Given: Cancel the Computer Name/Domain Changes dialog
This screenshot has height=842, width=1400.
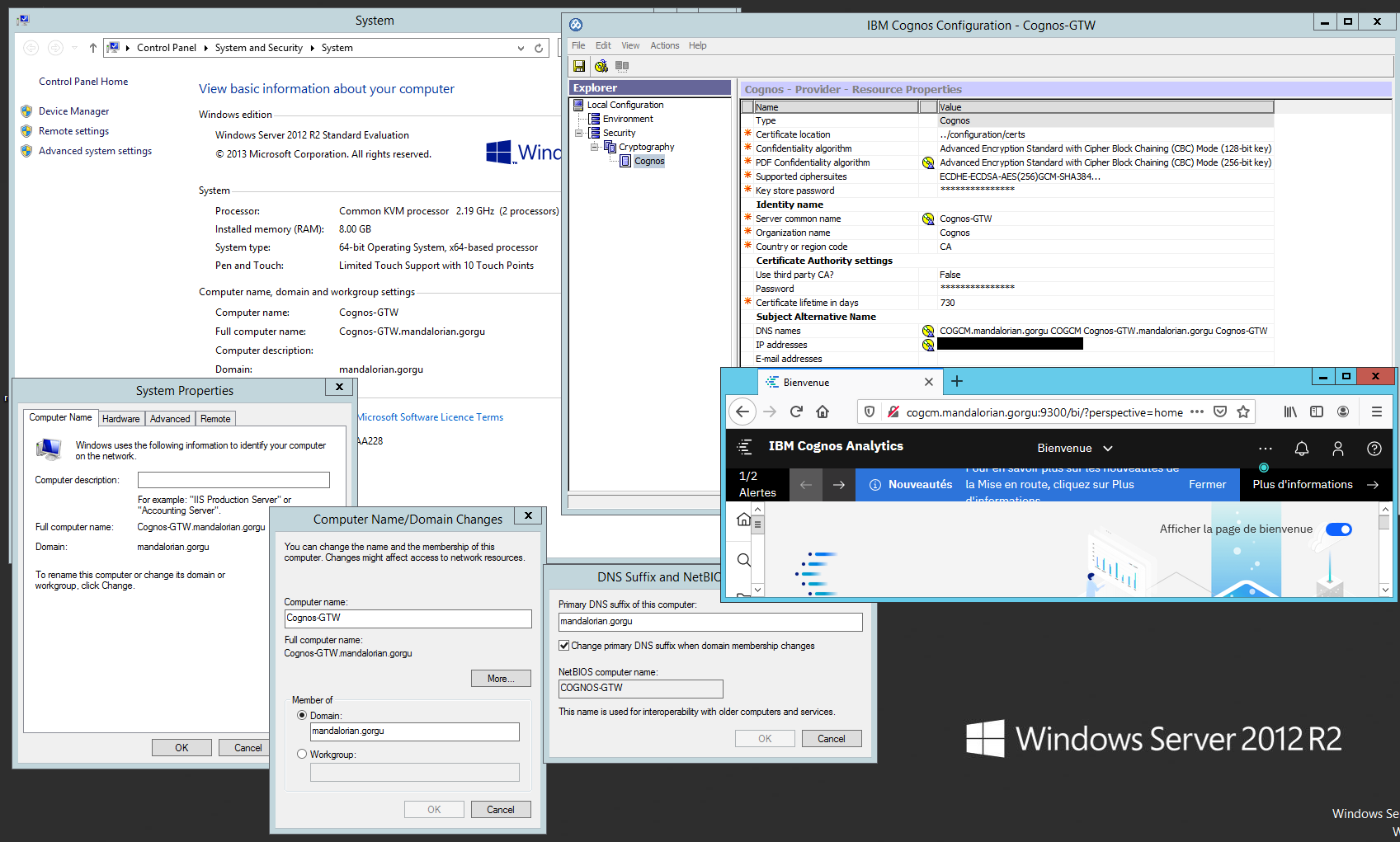Looking at the screenshot, I should coord(501,809).
